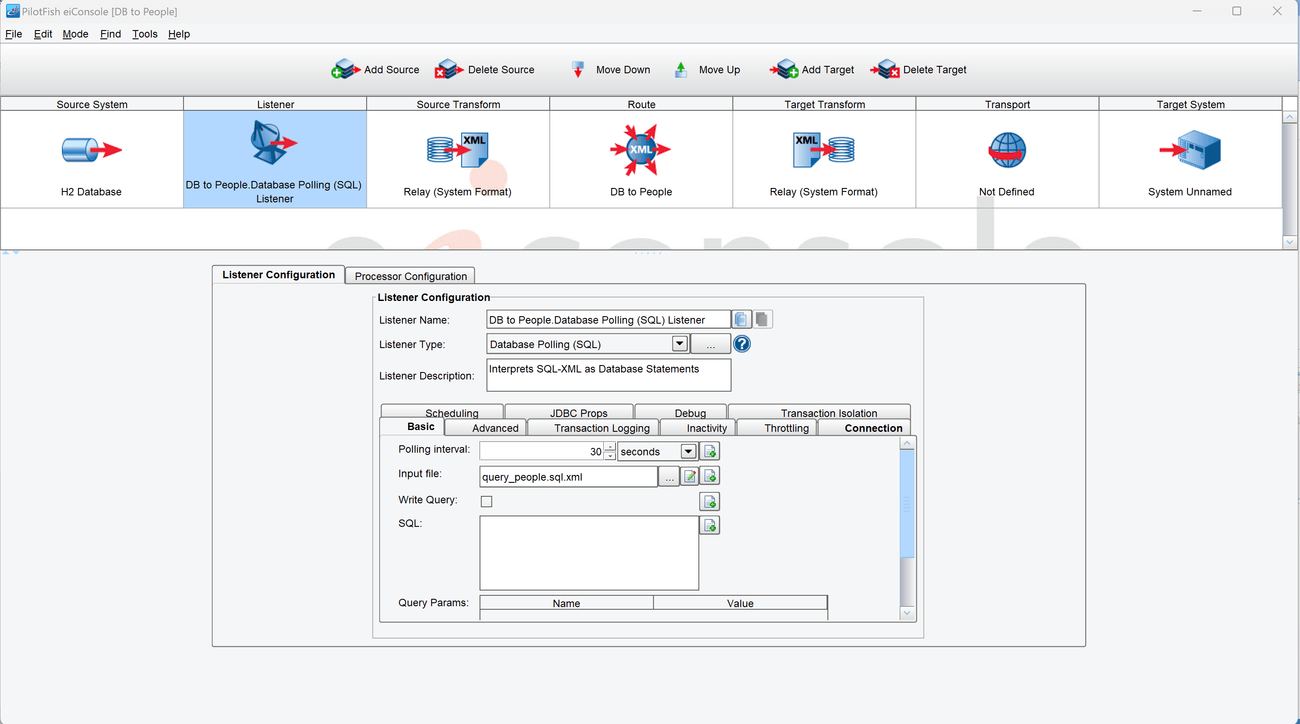Screen dimensions: 1300x724
Task: Click the Query Params Name column header
Action: click(566, 603)
